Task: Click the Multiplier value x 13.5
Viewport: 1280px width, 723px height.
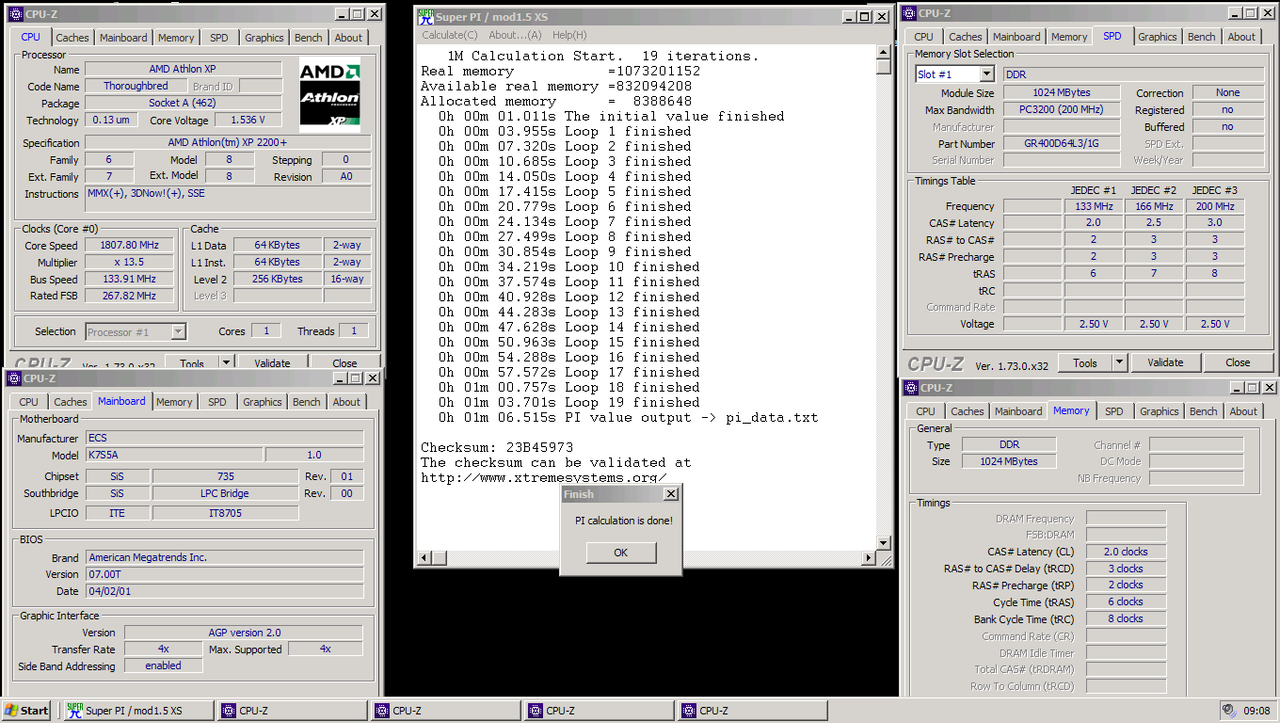Action: (129, 262)
